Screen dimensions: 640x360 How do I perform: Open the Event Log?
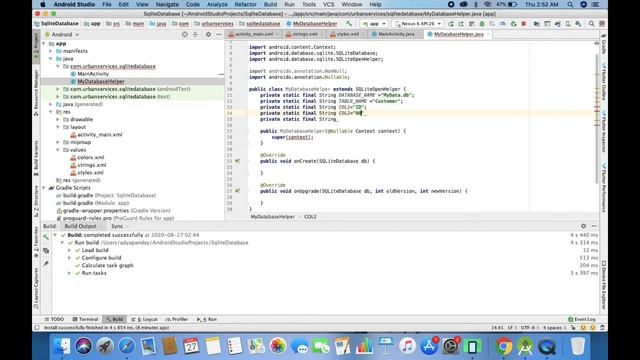point(582,319)
